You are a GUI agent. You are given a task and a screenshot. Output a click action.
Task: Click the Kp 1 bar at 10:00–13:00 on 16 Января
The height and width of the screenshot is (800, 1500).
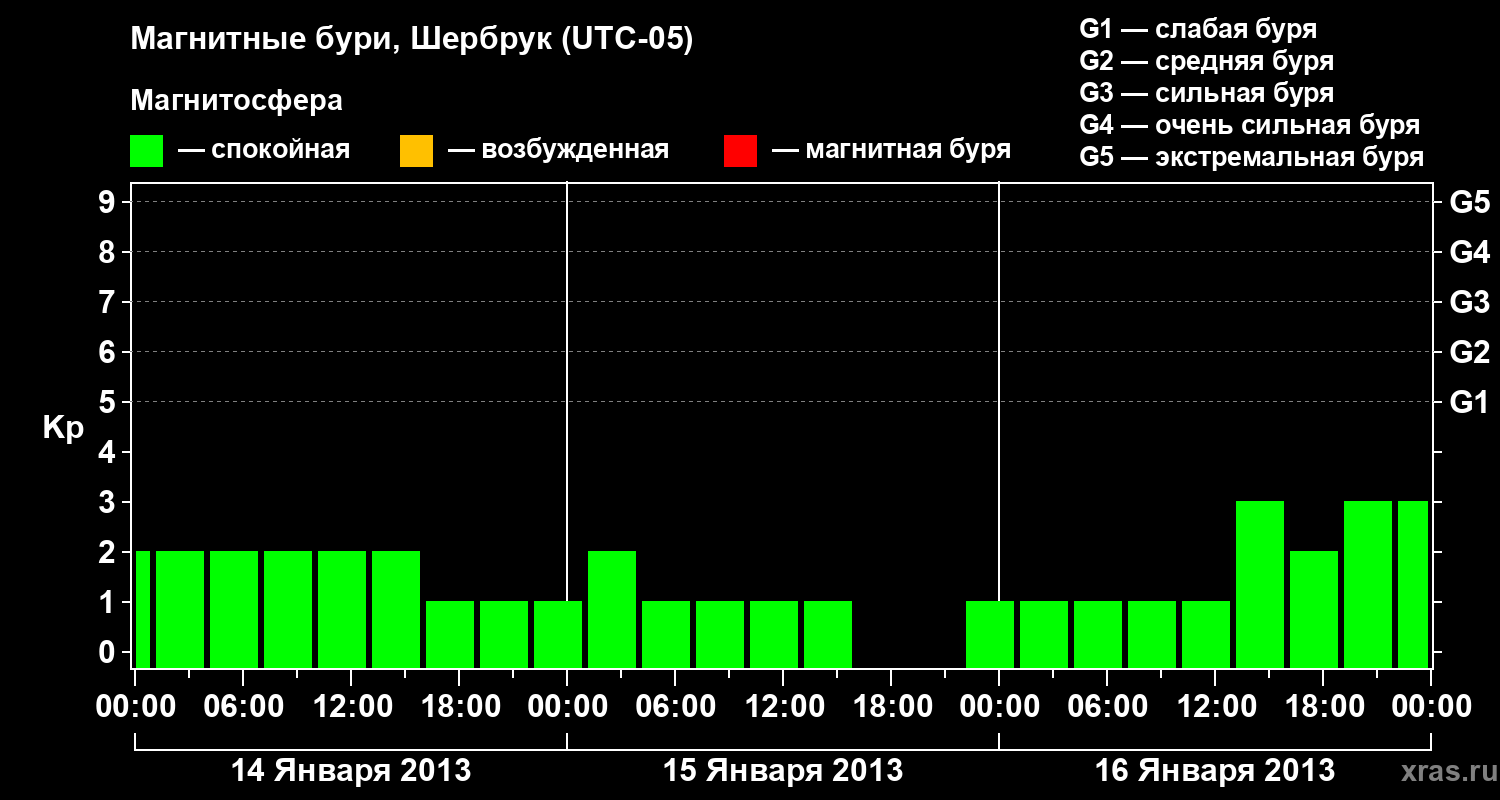1206,634
